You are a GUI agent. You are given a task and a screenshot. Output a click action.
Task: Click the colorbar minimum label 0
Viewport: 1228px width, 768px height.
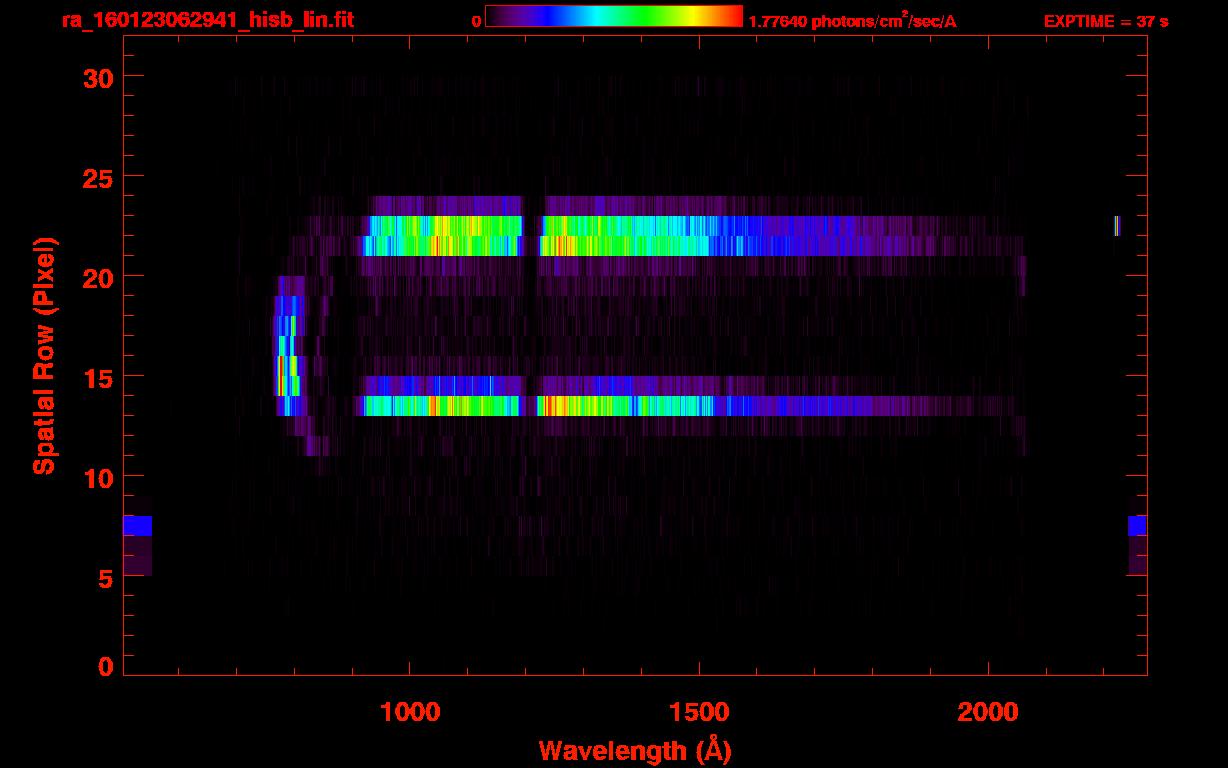476,21
